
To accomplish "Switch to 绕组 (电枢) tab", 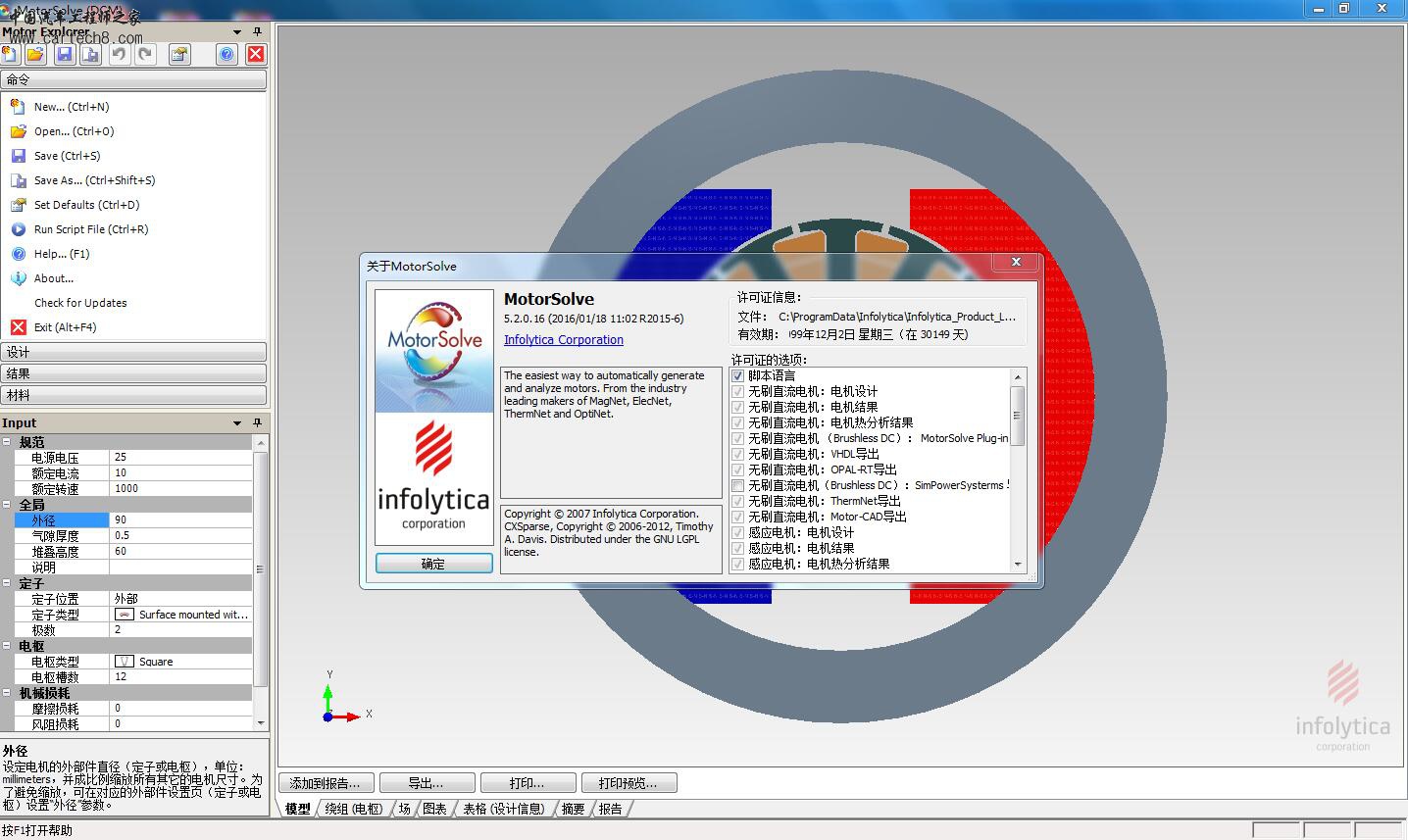I will tap(354, 809).
